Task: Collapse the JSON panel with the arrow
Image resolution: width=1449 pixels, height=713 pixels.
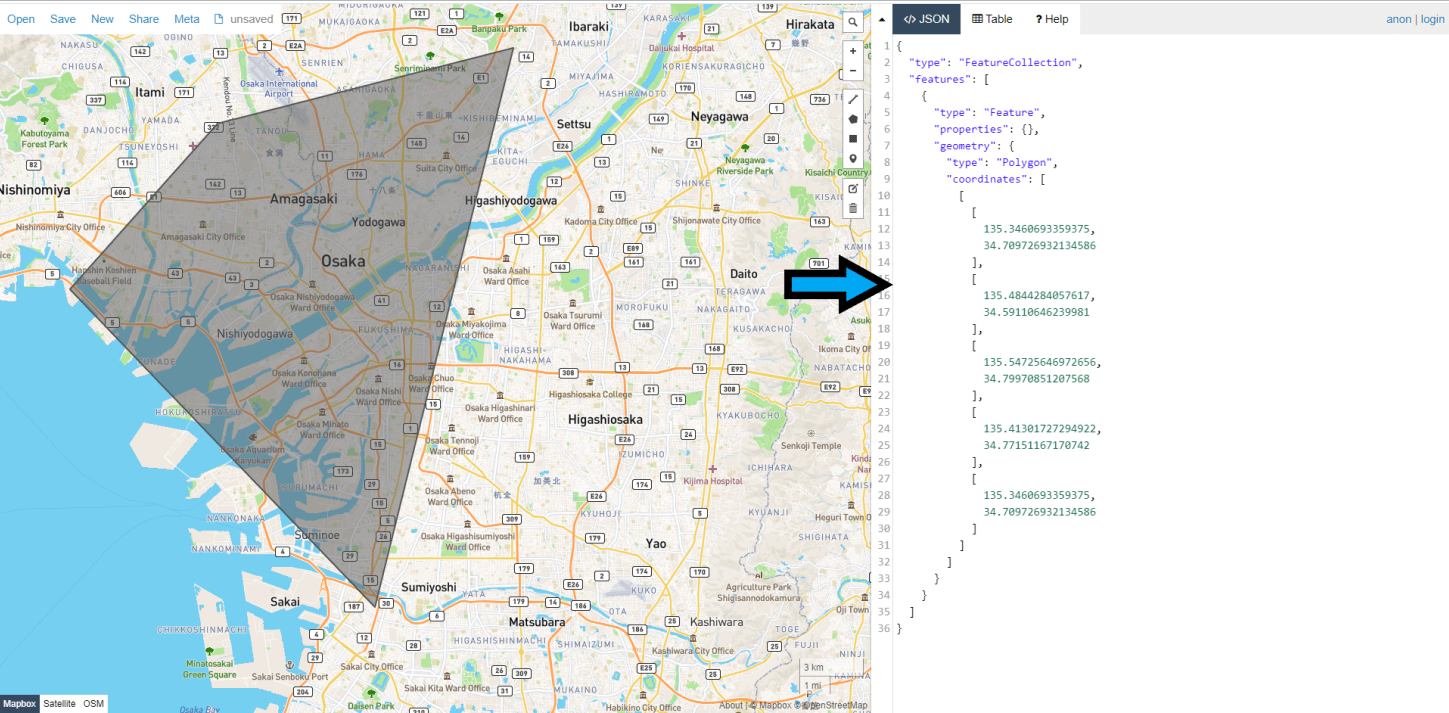Action: (x=882, y=18)
